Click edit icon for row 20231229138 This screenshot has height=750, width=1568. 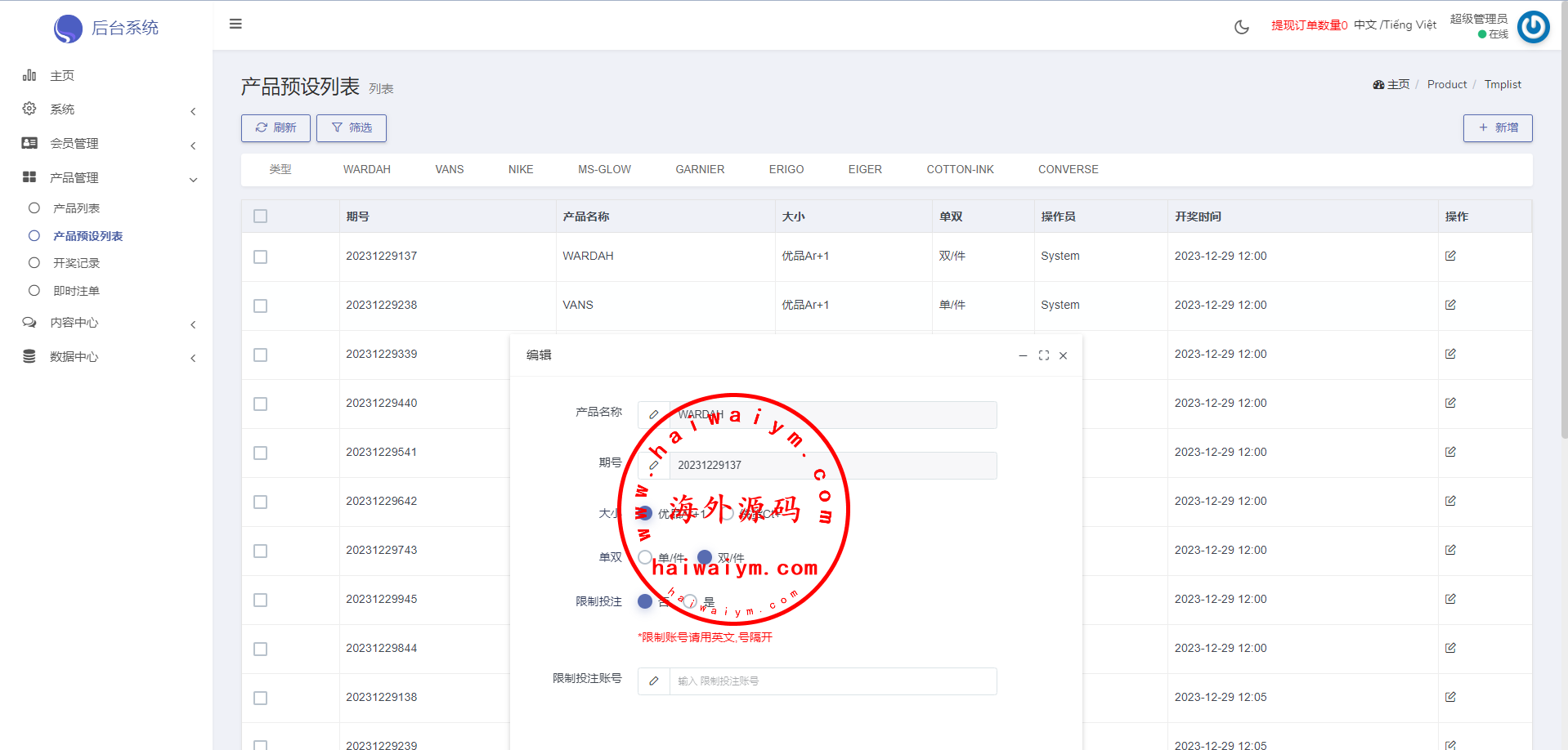click(1450, 697)
